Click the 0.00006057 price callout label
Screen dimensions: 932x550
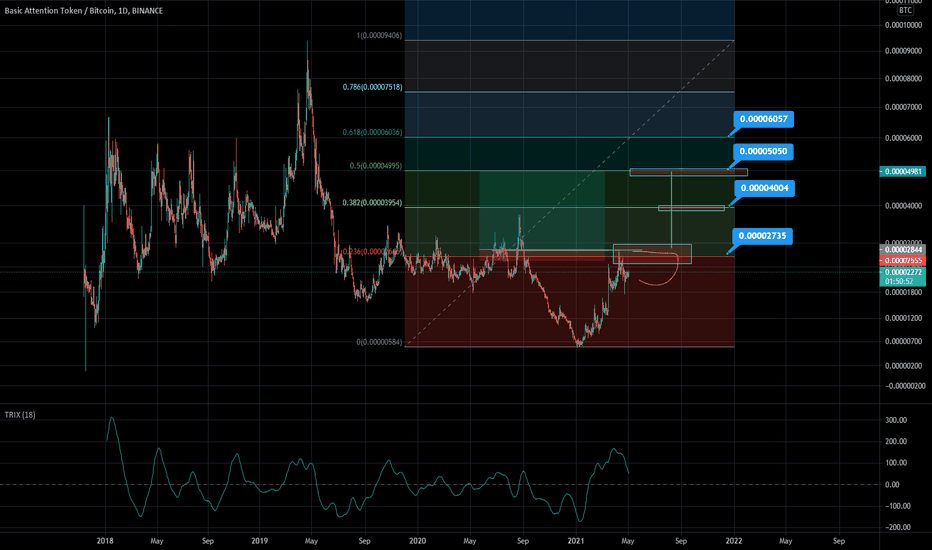click(764, 119)
